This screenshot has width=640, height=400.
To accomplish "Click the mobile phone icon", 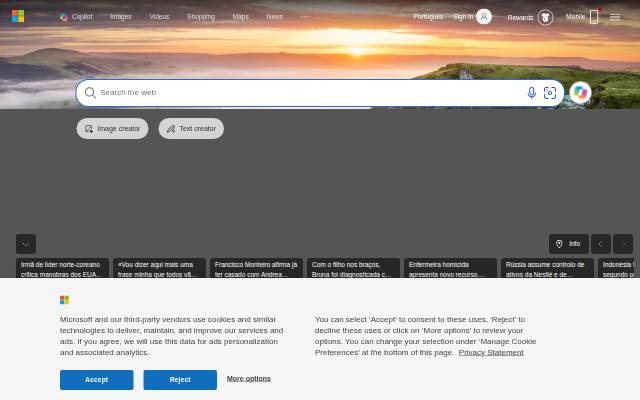I will [594, 17].
